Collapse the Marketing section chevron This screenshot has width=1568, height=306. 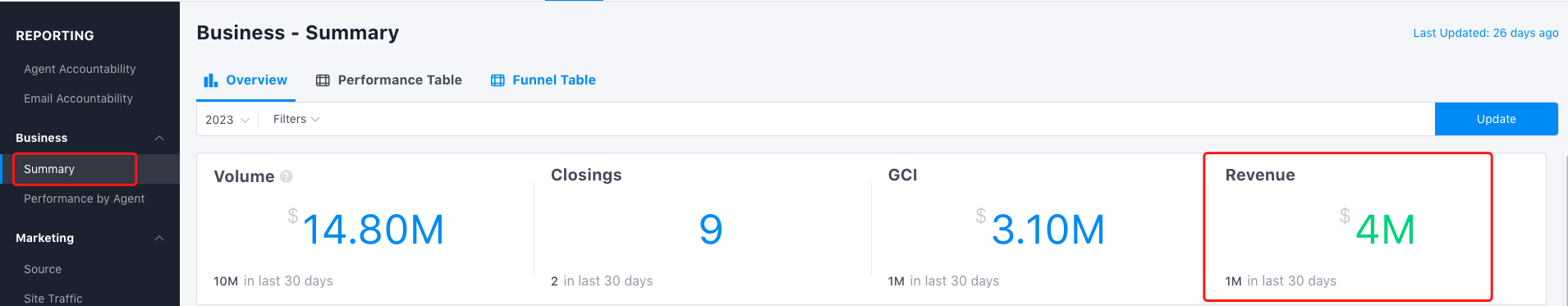click(159, 238)
